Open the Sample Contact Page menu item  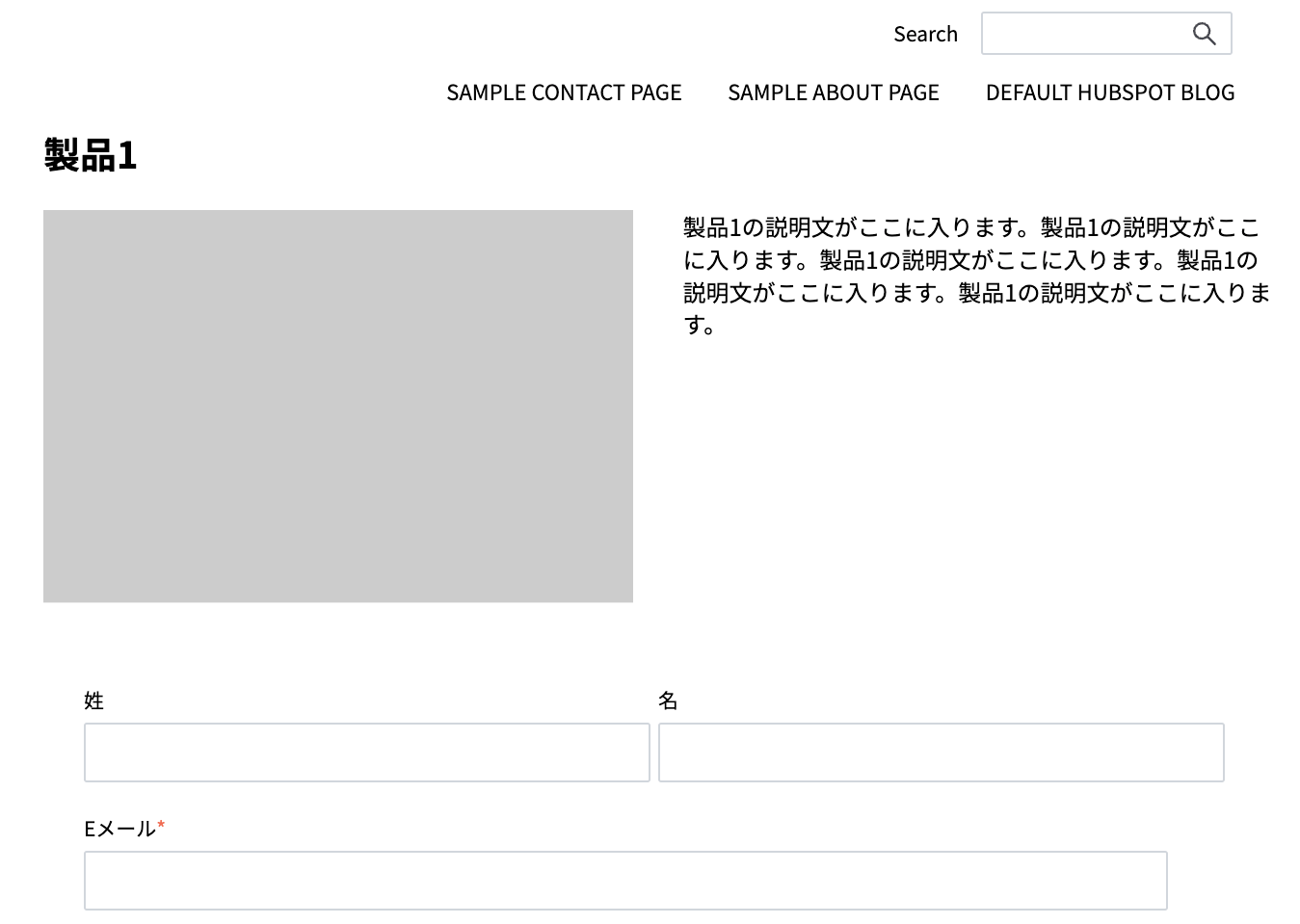tap(564, 92)
